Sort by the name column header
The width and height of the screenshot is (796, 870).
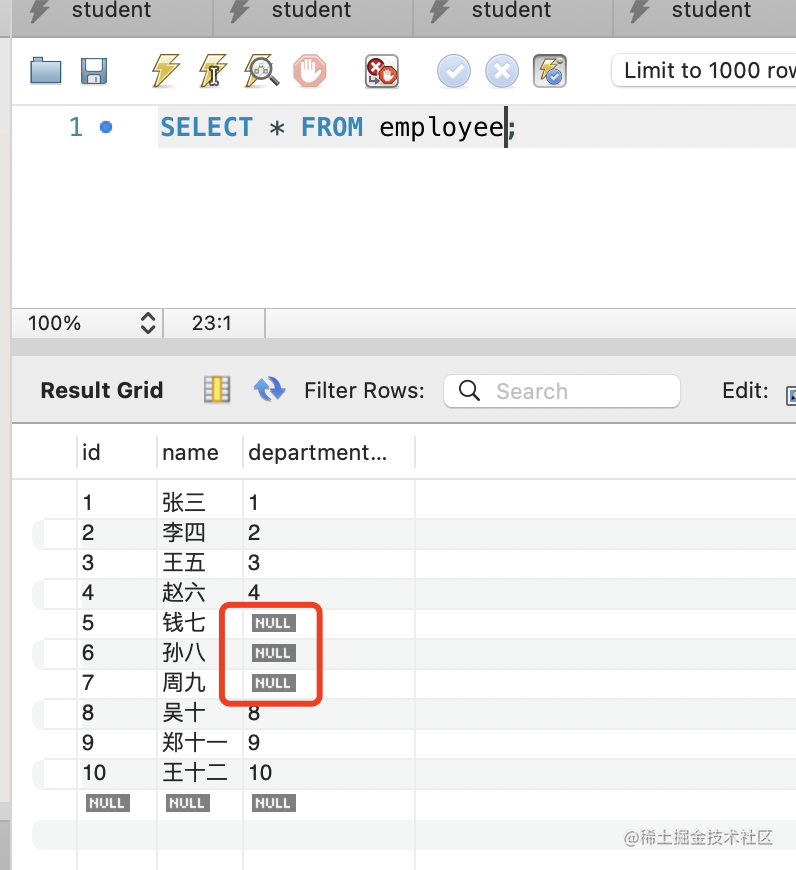[x=190, y=453]
